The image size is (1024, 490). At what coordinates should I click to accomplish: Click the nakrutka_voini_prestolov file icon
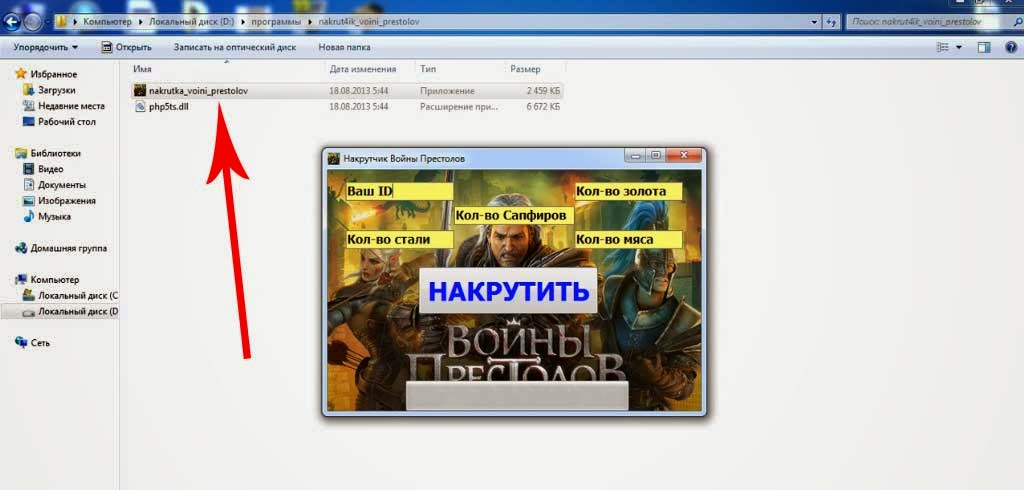point(140,91)
